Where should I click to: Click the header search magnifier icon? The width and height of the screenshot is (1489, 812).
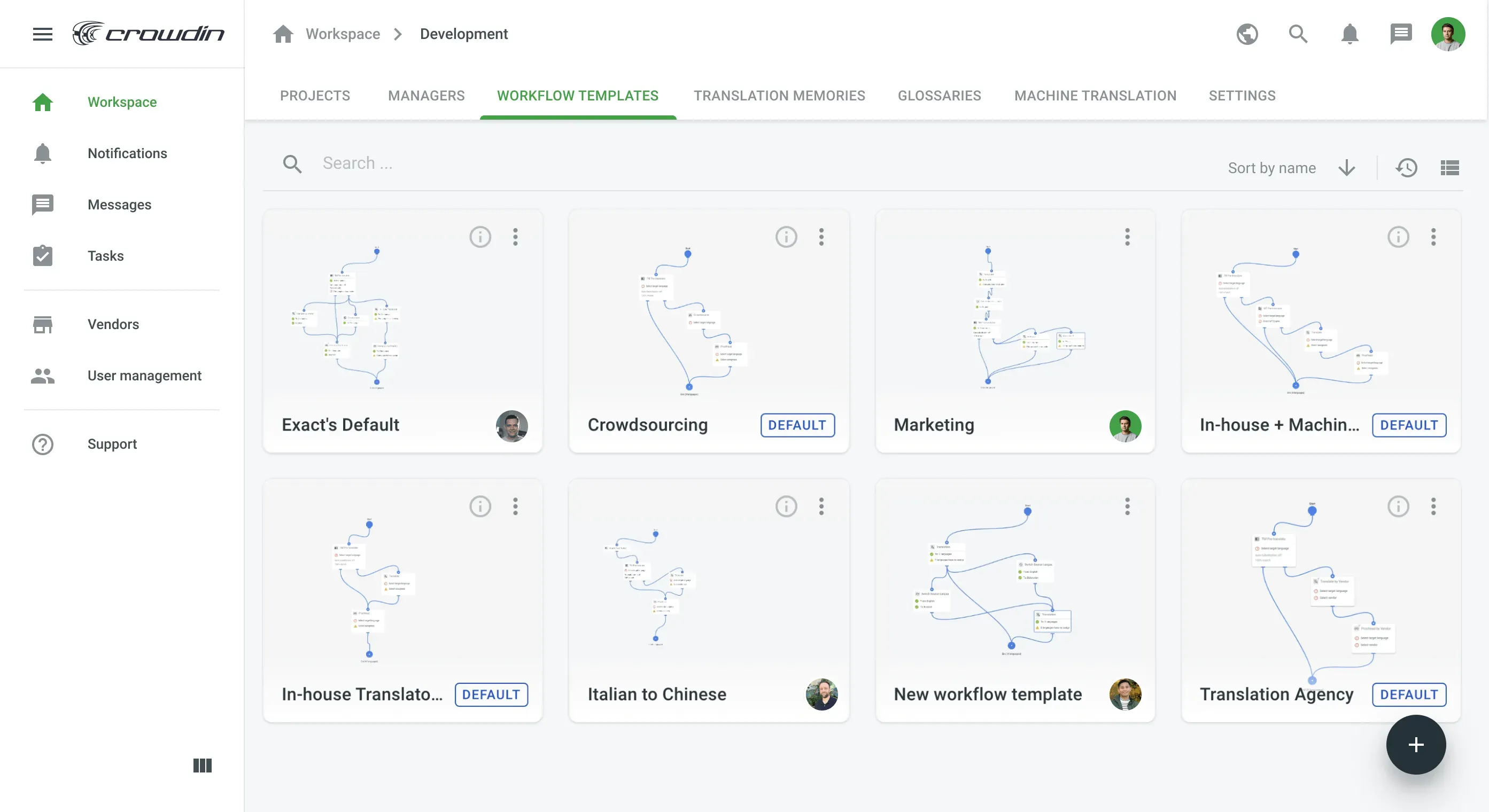coord(1298,34)
